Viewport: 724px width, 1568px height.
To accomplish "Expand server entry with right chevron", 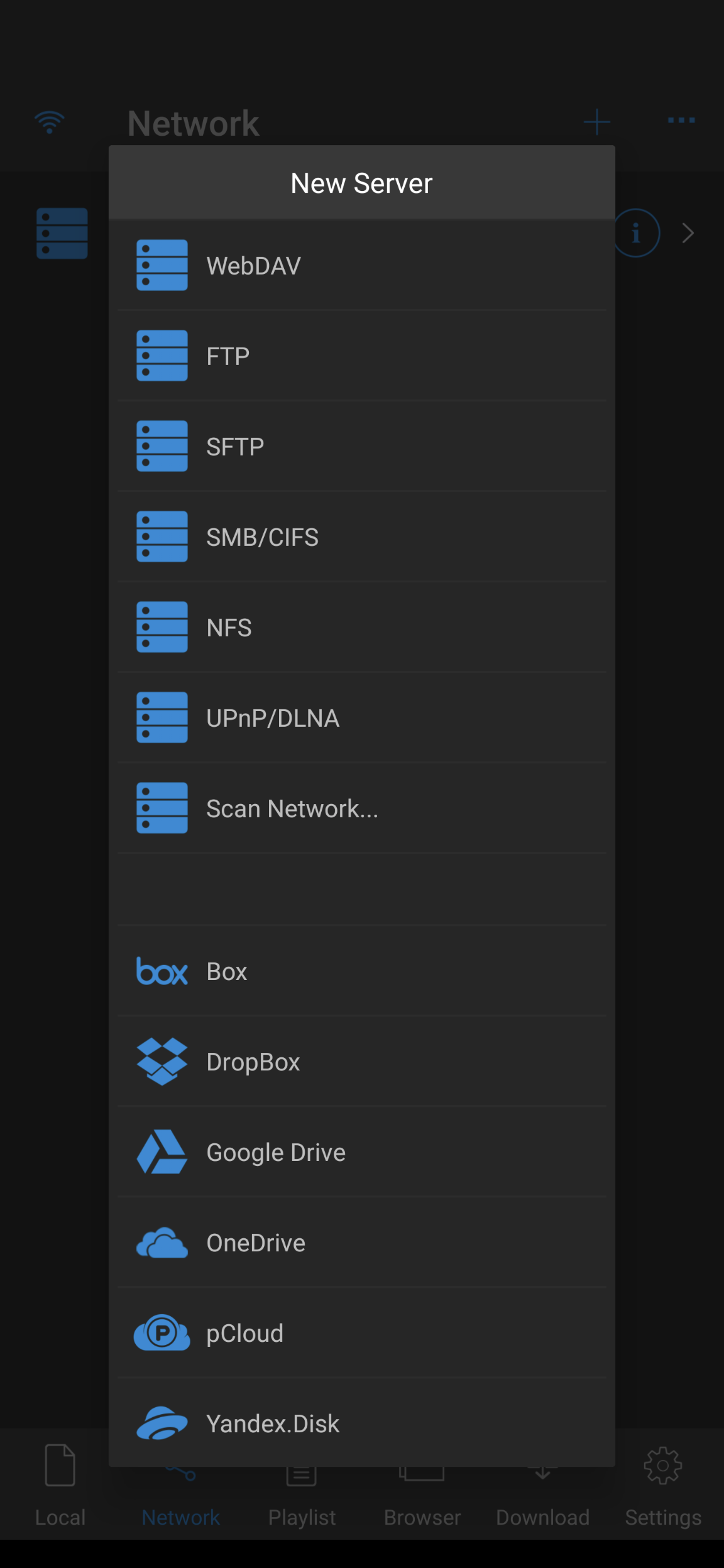I will click(x=689, y=233).
